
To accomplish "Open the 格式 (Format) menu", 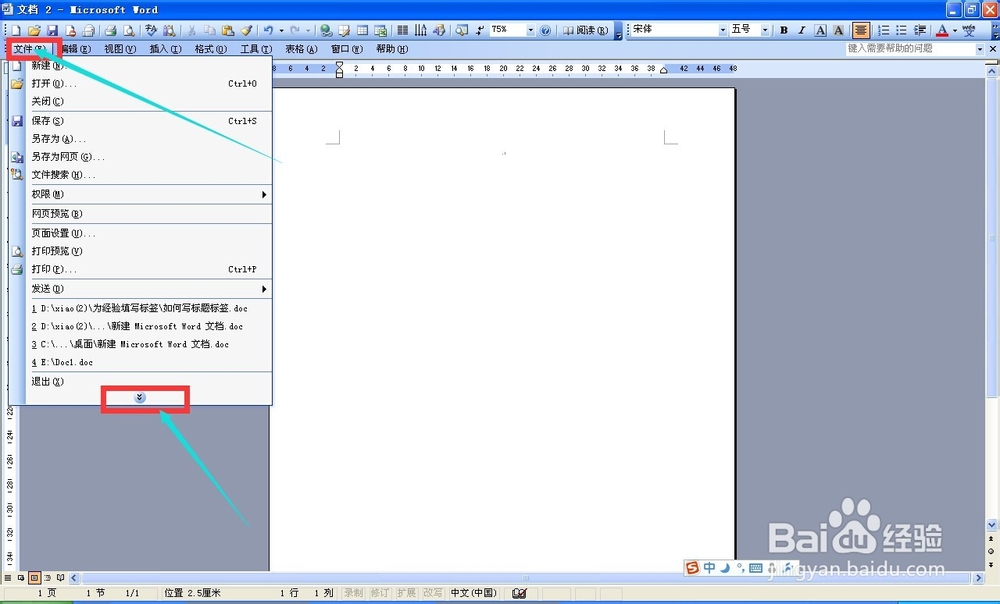I will pos(211,49).
